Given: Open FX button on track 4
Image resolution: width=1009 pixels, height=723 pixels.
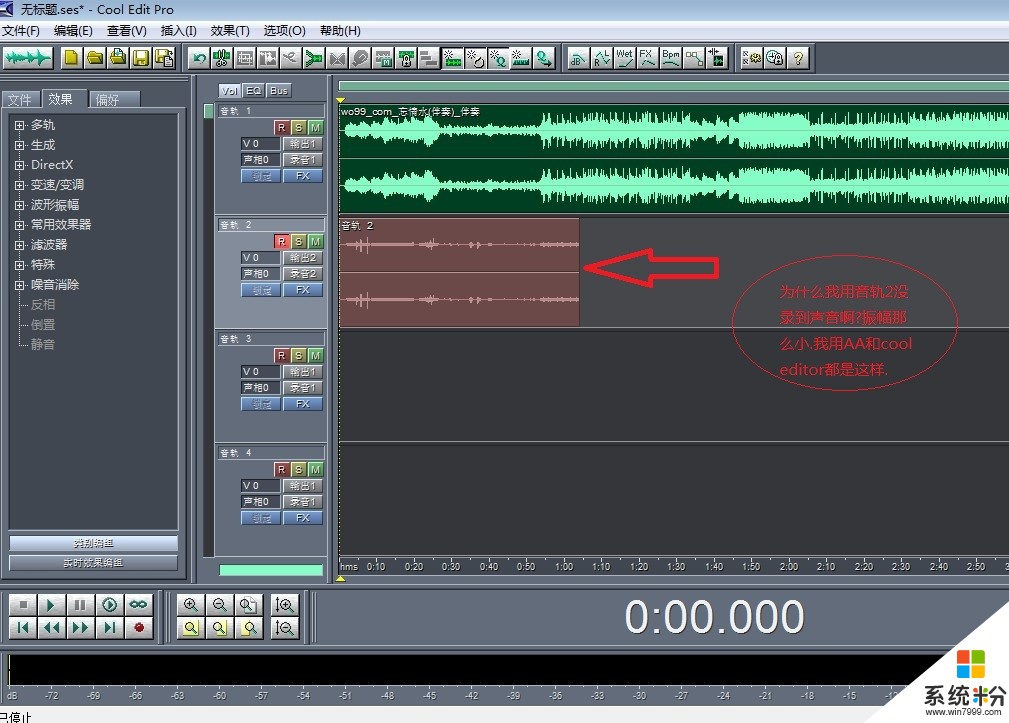Looking at the screenshot, I should point(302,518).
